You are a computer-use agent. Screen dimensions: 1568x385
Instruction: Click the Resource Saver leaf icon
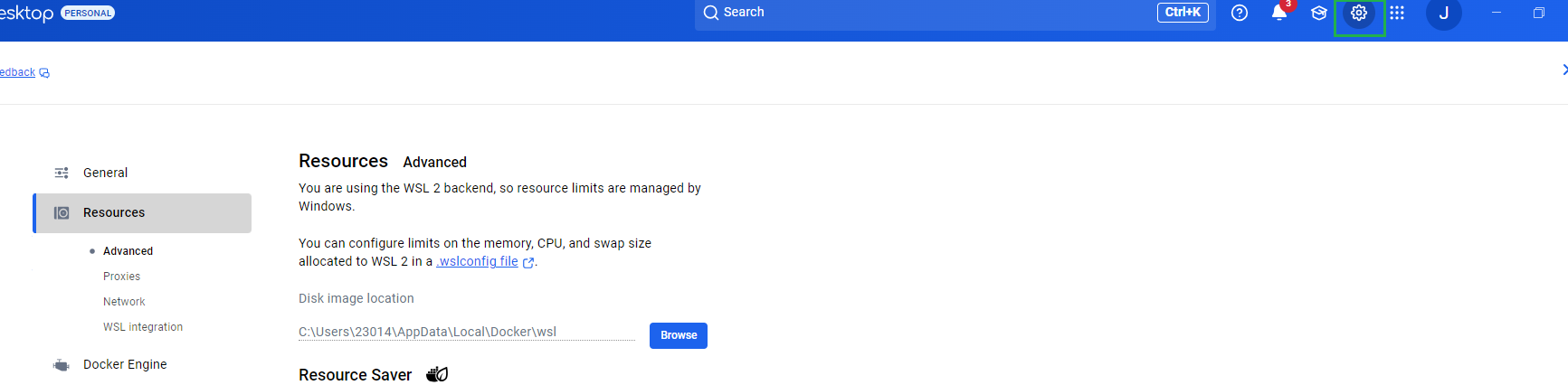pyautogui.click(x=437, y=374)
